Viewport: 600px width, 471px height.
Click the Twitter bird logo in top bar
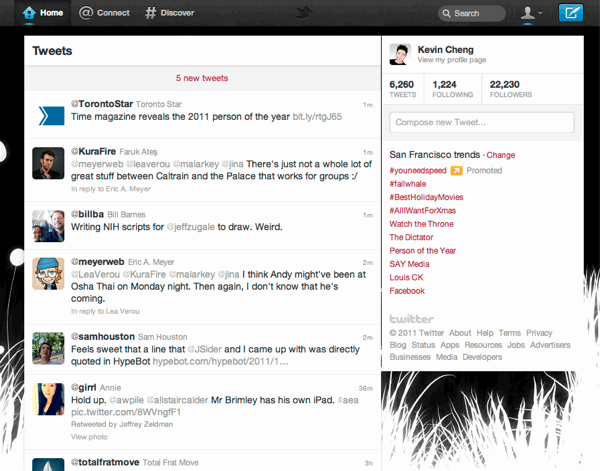point(303,13)
